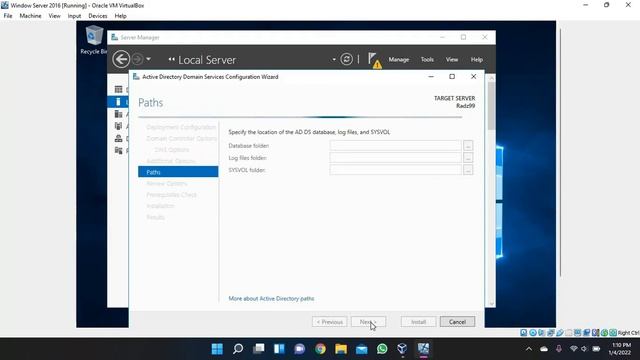Image resolution: width=640 pixels, height=360 pixels.
Task: Click the OneDrive cloud tray icon
Action: [x=544, y=349]
